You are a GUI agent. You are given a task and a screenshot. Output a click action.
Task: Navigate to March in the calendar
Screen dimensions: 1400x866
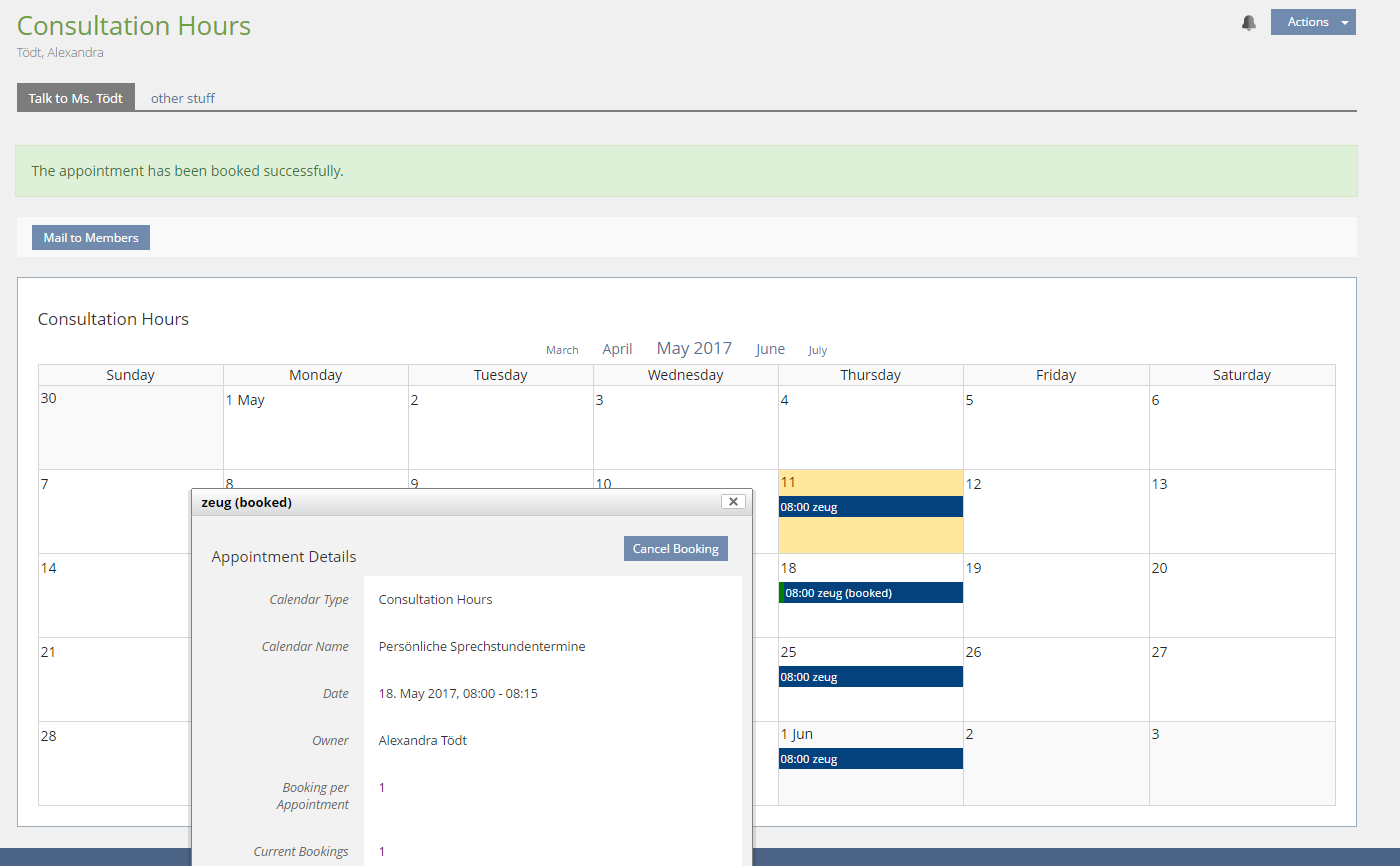click(562, 350)
